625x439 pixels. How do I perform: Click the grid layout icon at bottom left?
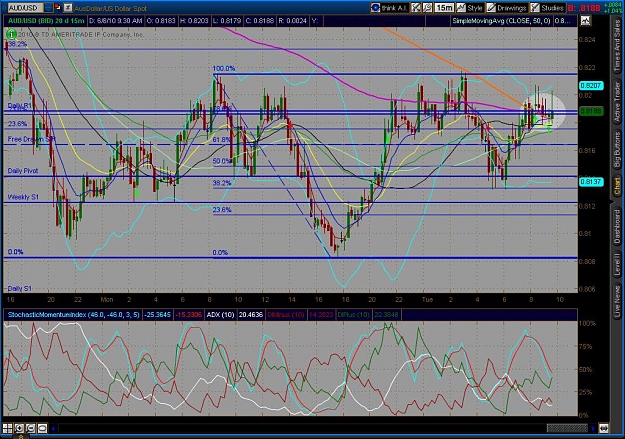(x=8, y=429)
